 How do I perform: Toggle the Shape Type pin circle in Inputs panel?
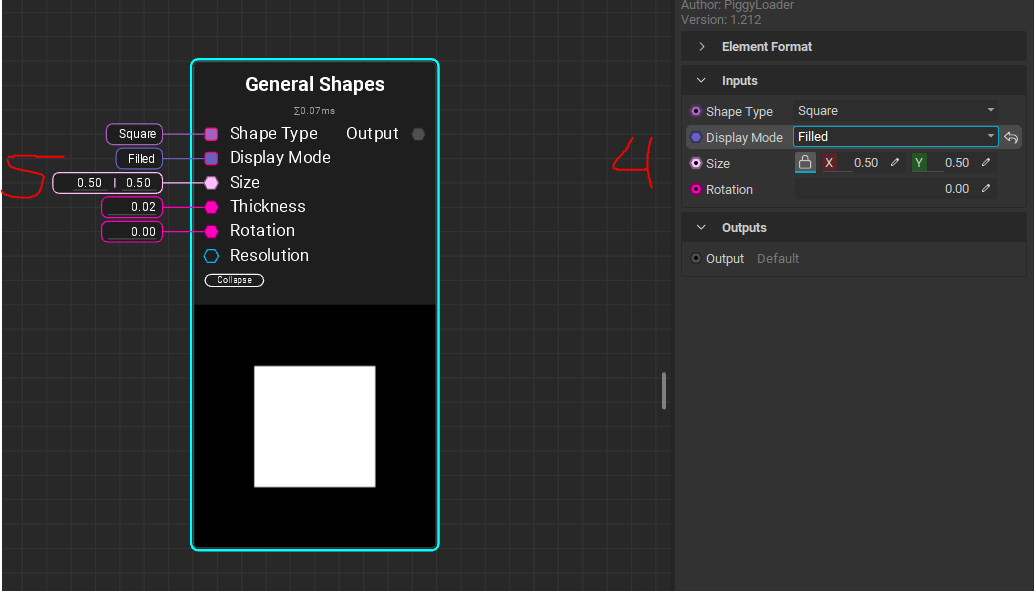tap(696, 111)
